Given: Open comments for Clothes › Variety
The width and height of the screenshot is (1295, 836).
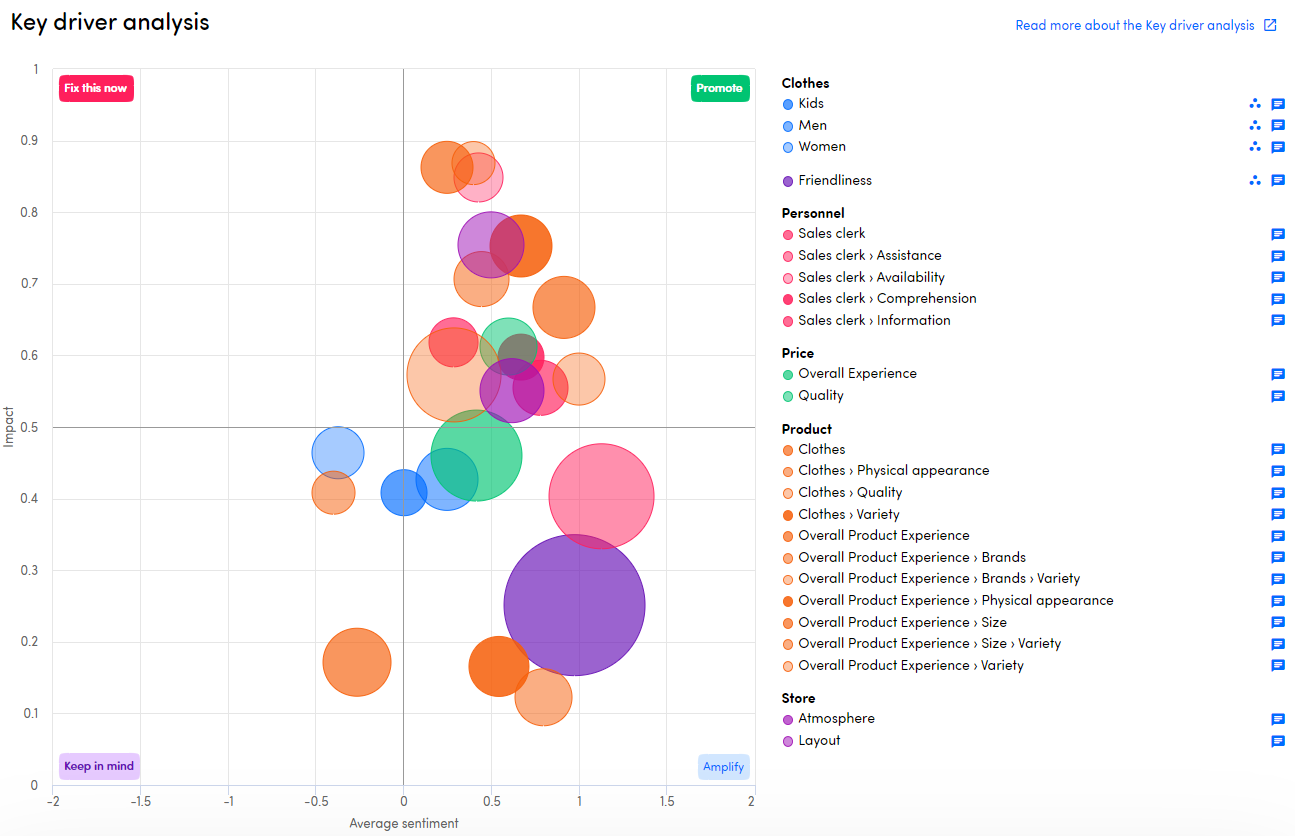Looking at the screenshot, I should (1277, 515).
